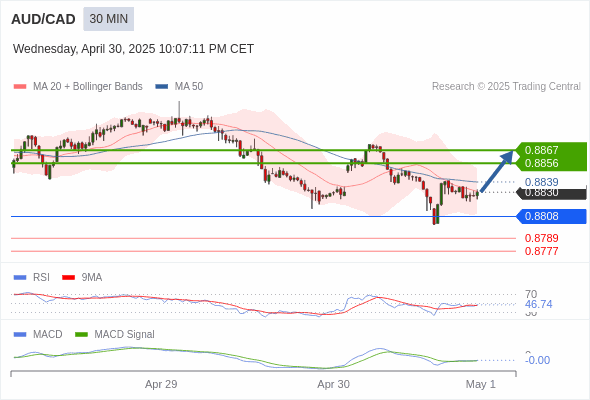Viewport: 590px width, 400px height.
Task: Click the MACD blue legend swatch
Action: pyautogui.click(x=20, y=335)
